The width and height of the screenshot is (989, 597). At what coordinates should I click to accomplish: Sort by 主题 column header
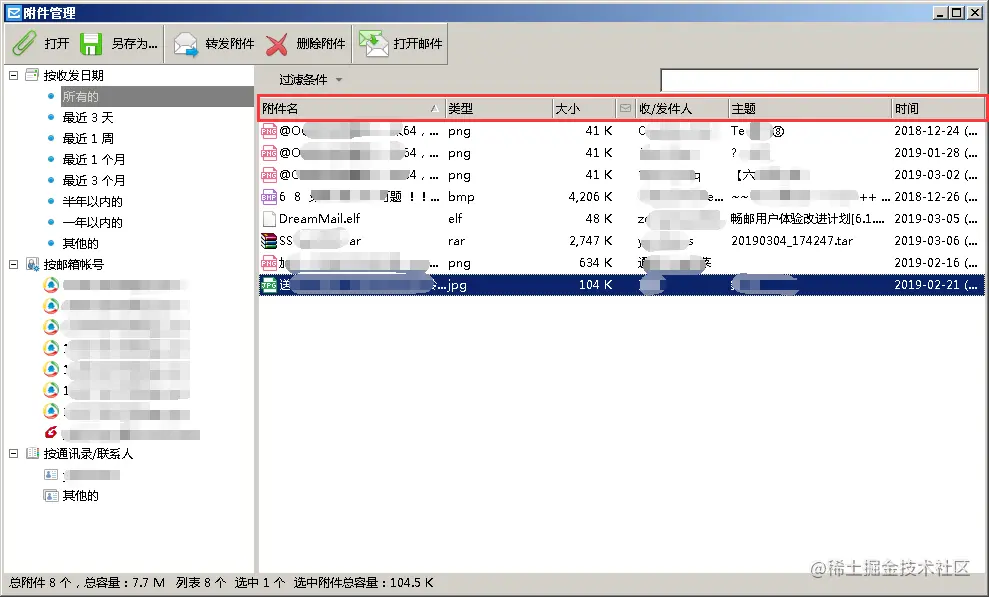click(x=810, y=108)
